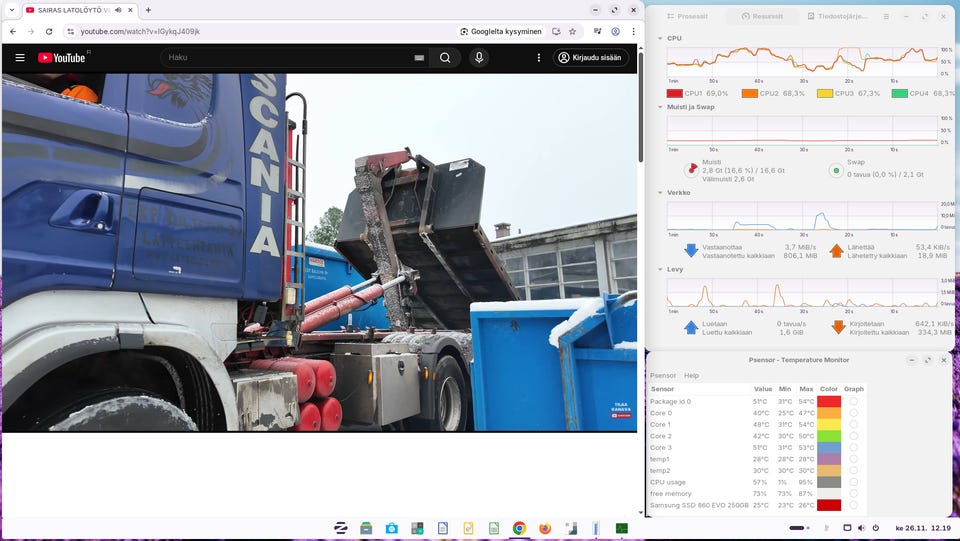This screenshot has width=960, height=541.
Task: Reload the page in Chrome
Action: pos(49,31)
